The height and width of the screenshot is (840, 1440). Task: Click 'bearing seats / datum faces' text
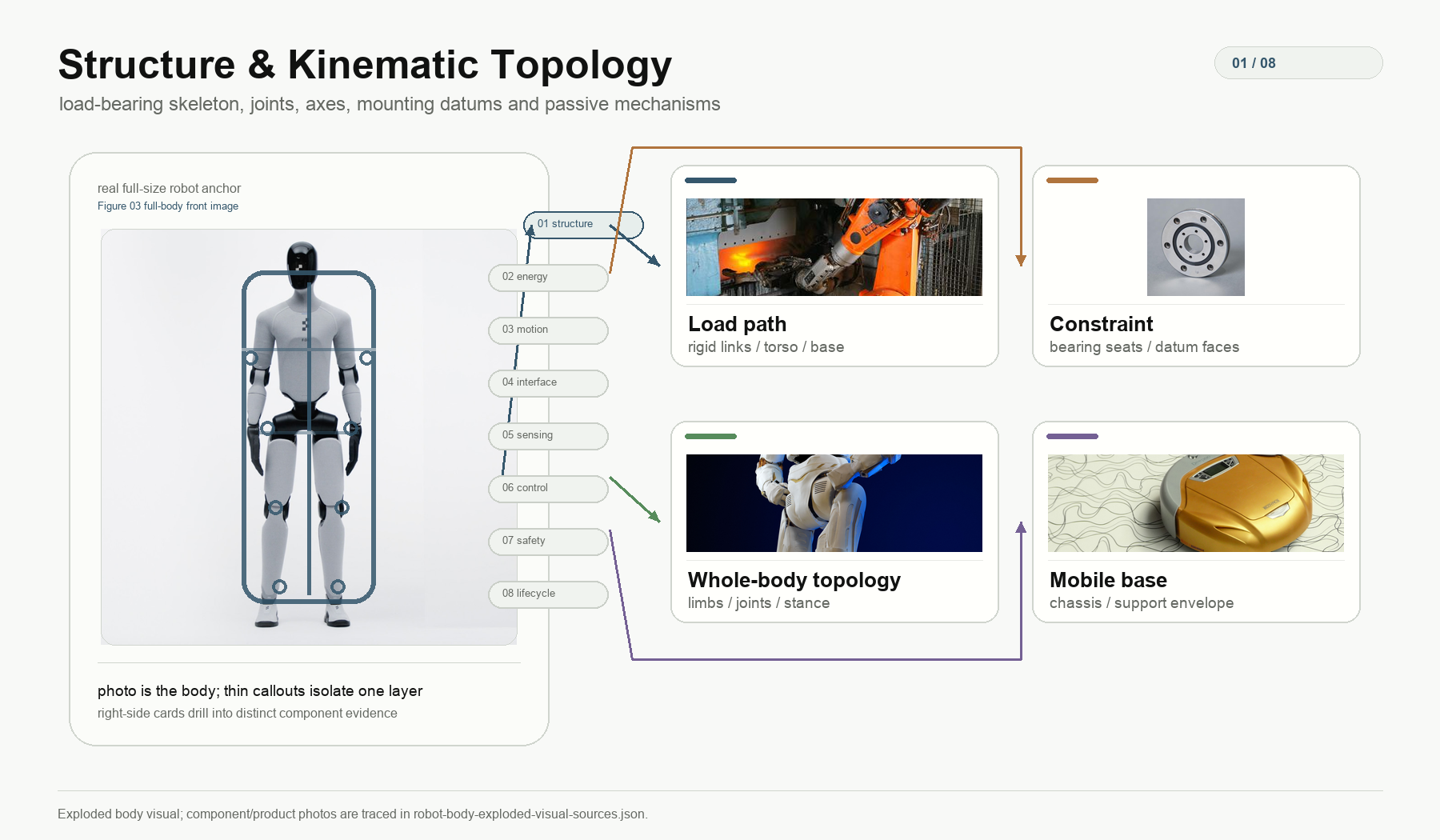[1144, 347]
